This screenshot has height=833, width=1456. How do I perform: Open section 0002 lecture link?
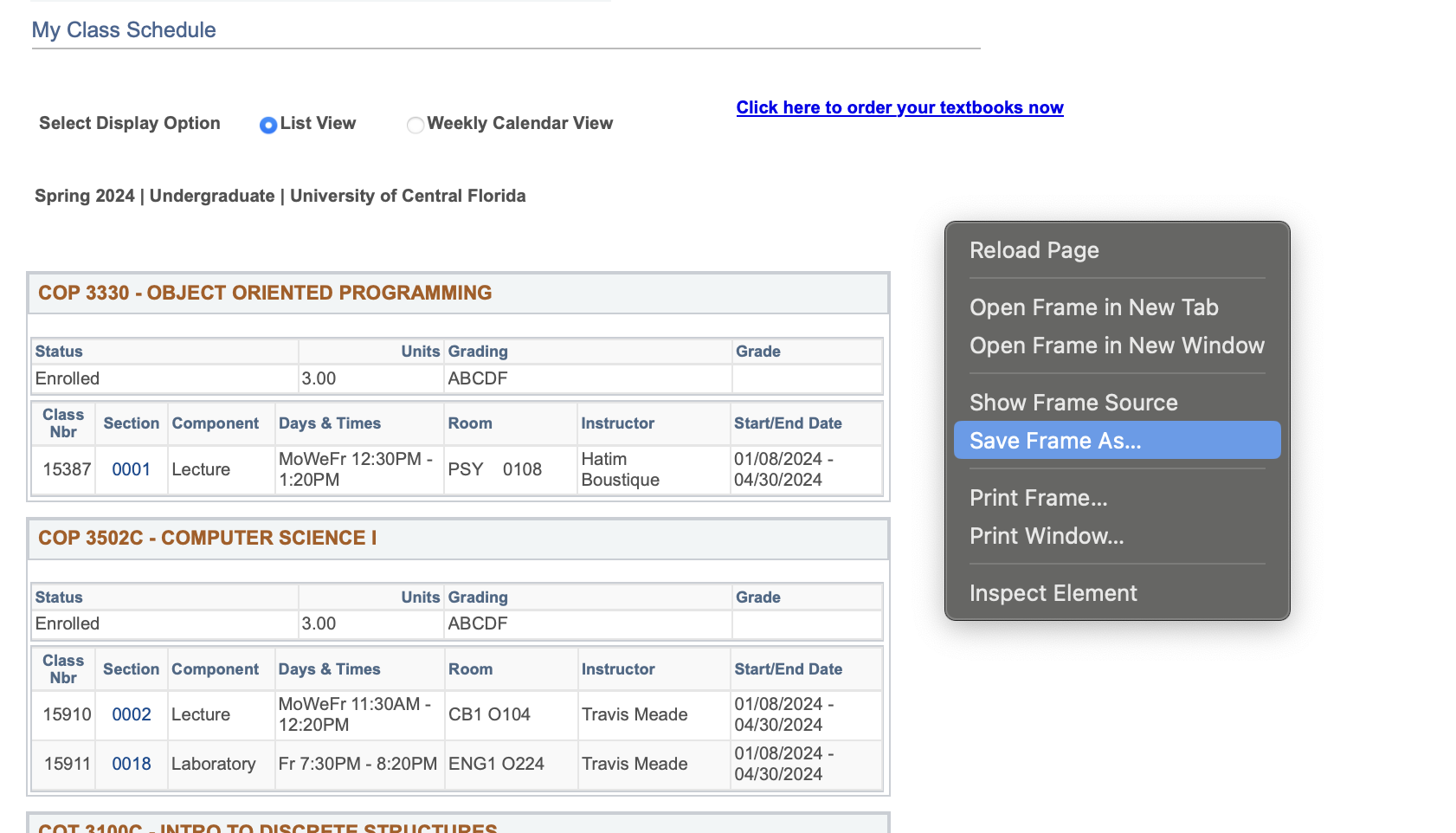tap(132, 714)
